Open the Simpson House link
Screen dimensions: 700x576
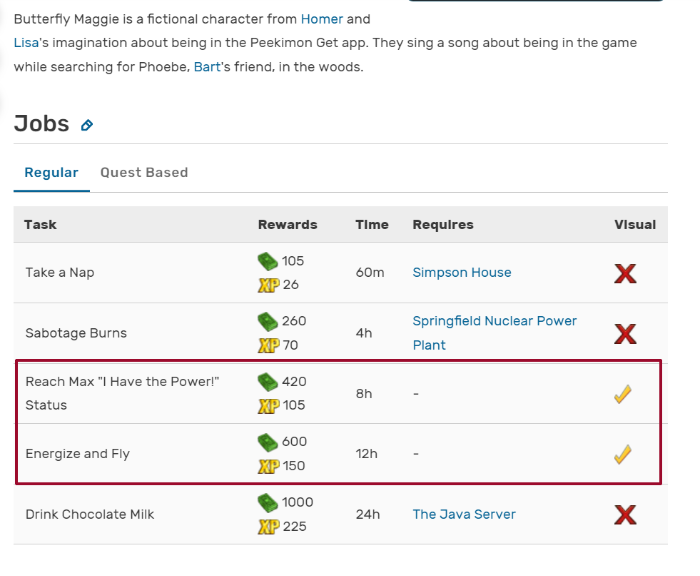tap(461, 273)
